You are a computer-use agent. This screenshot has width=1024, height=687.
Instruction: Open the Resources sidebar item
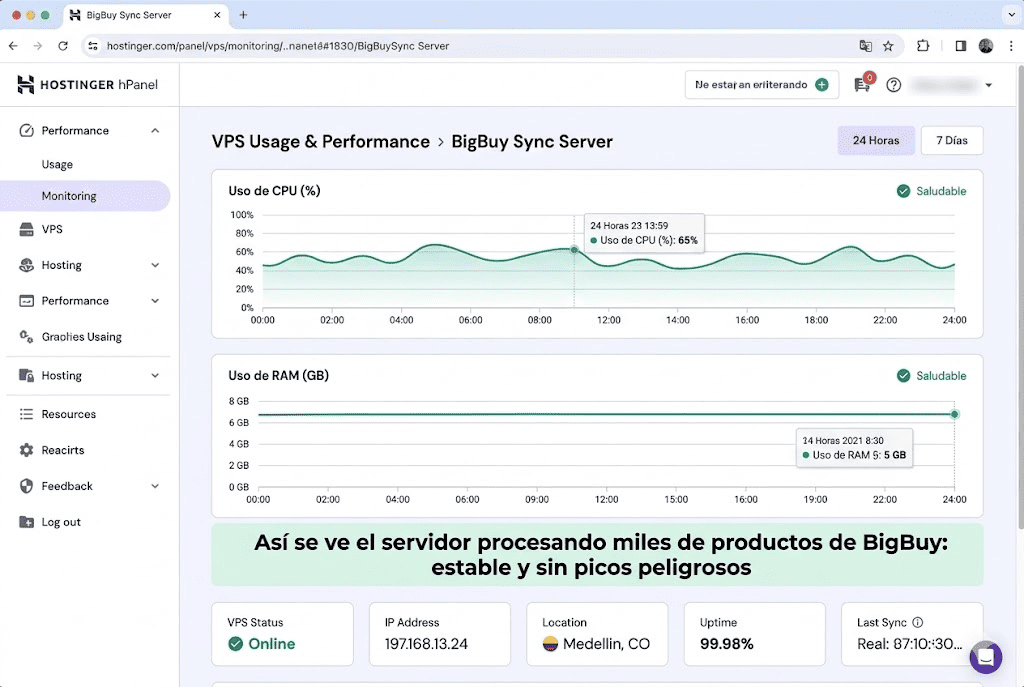pyautogui.click(x=69, y=414)
